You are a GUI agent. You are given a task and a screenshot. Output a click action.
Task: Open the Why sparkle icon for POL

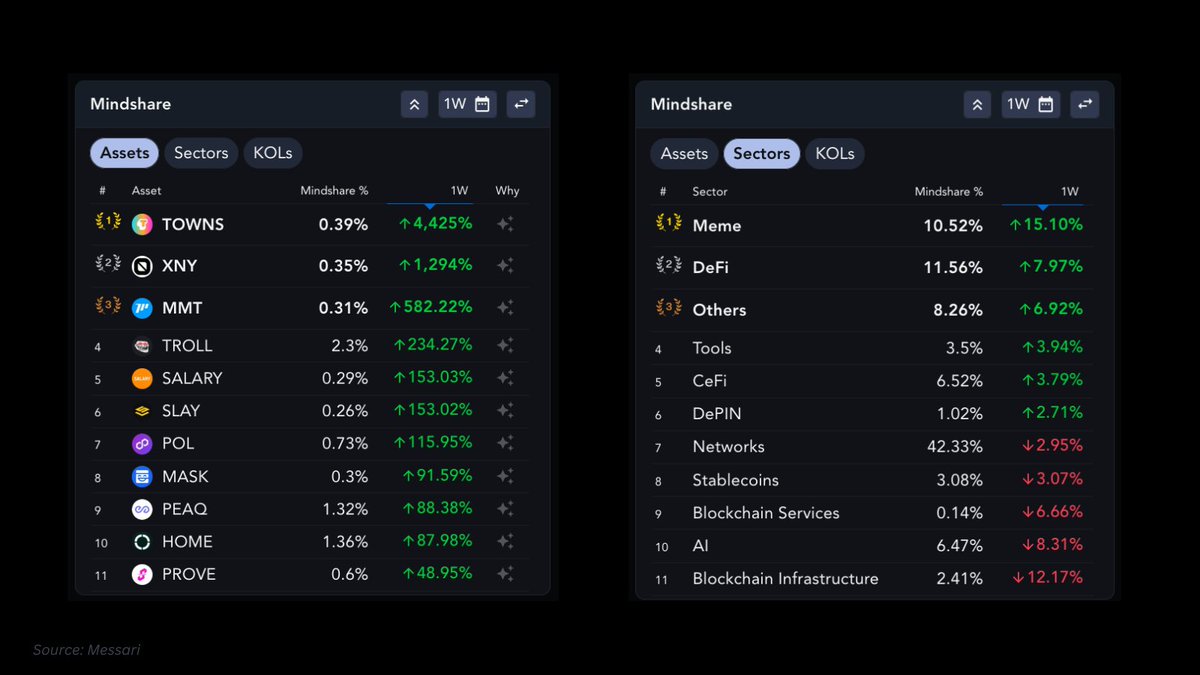(x=506, y=443)
